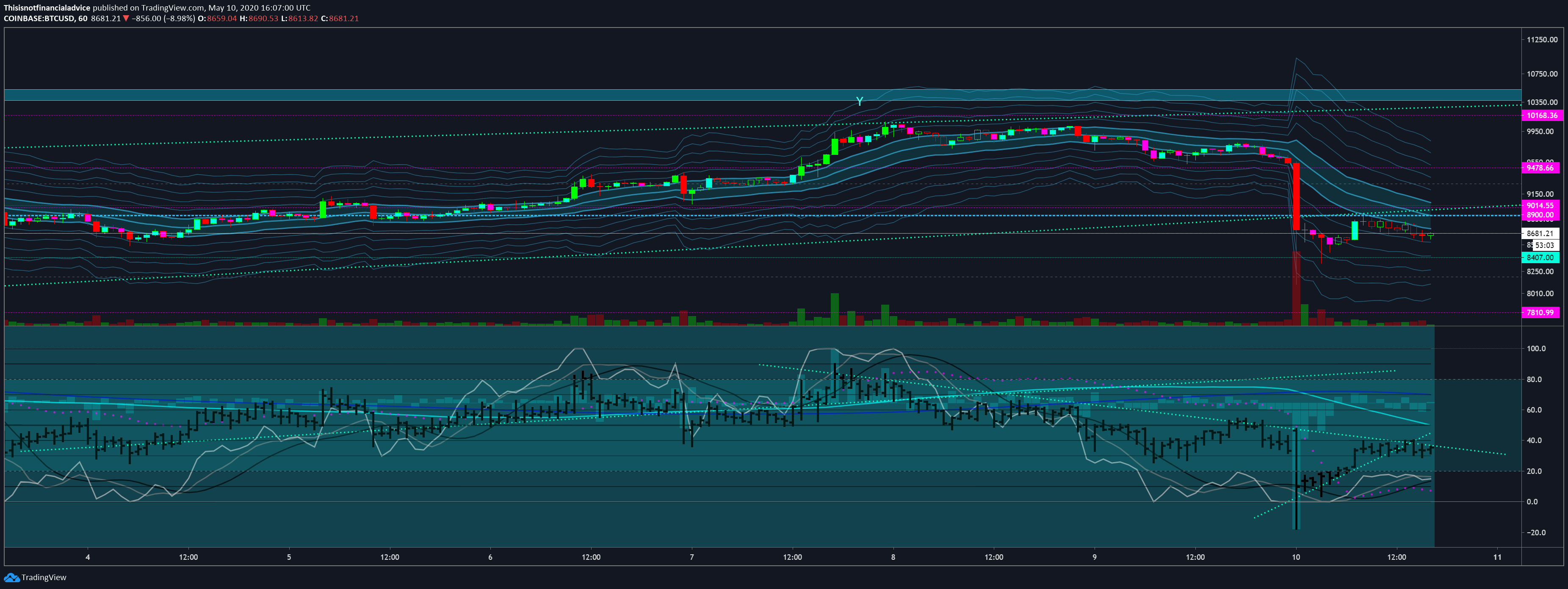The width and height of the screenshot is (1568, 589).
Task: Click the magenta 9478.66 price tag
Action: coord(1540,168)
